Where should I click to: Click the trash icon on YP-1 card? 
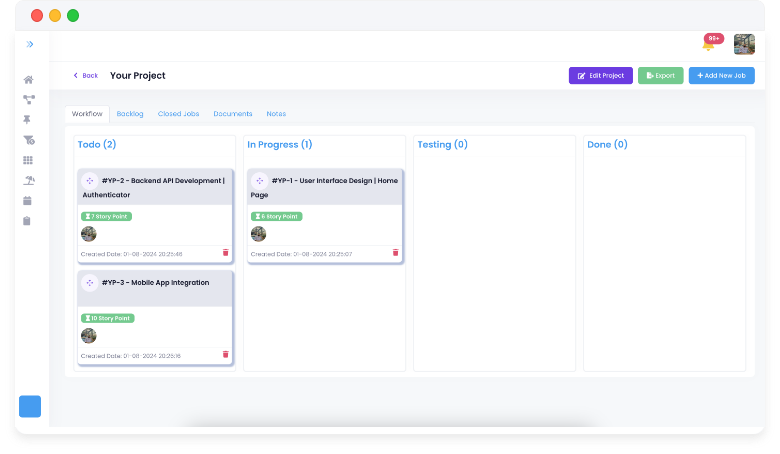(x=395, y=253)
